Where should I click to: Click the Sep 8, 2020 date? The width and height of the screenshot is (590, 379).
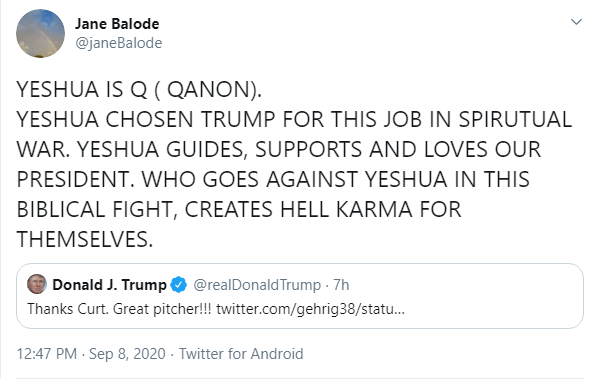point(127,354)
